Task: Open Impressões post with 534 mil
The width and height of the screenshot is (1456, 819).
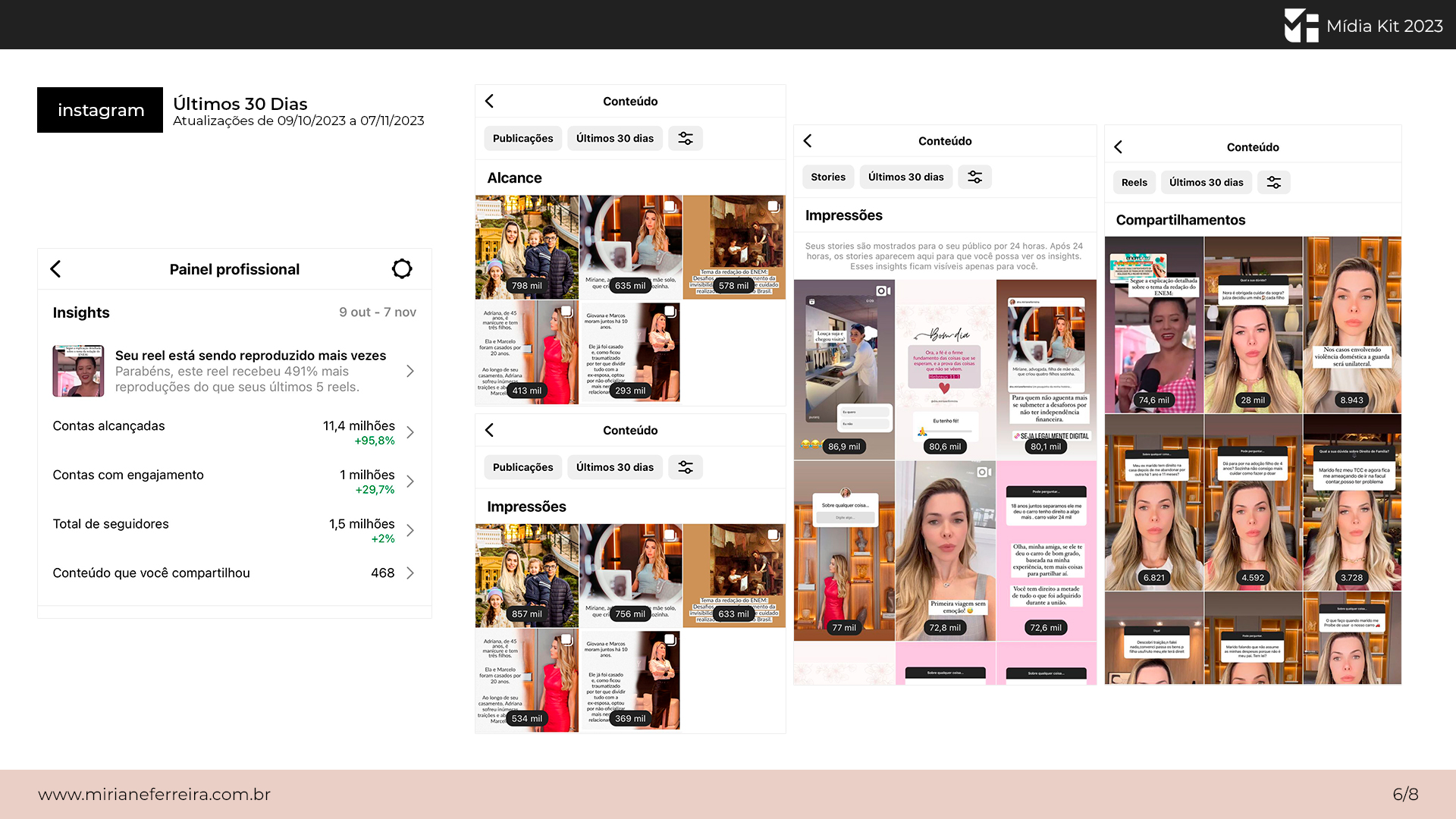Action: pyautogui.click(x=527, y=680)
